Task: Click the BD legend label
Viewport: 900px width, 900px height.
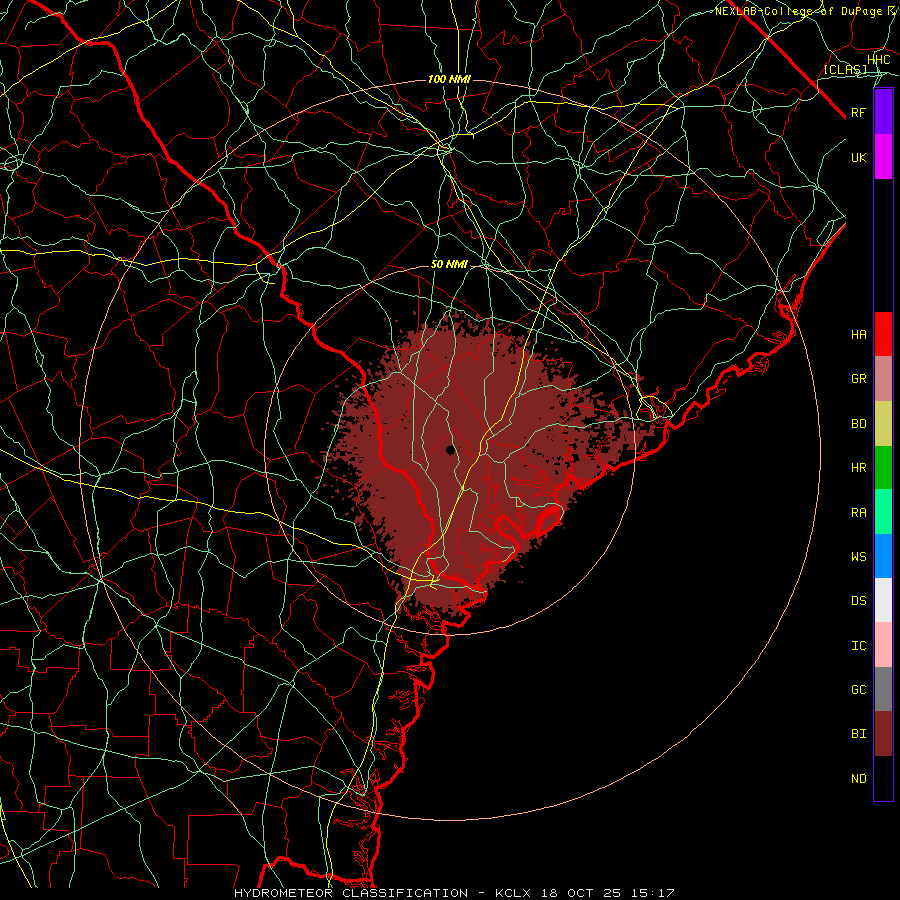Action: [x=858, y=424]
